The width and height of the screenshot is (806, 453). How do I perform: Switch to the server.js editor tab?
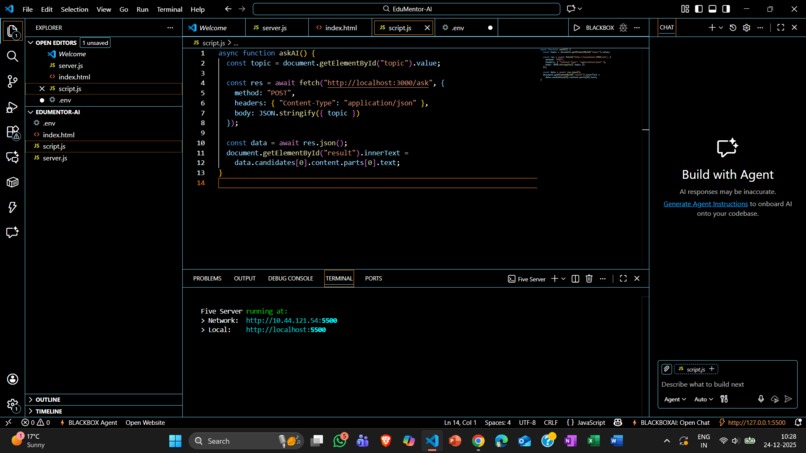[274, 28]
